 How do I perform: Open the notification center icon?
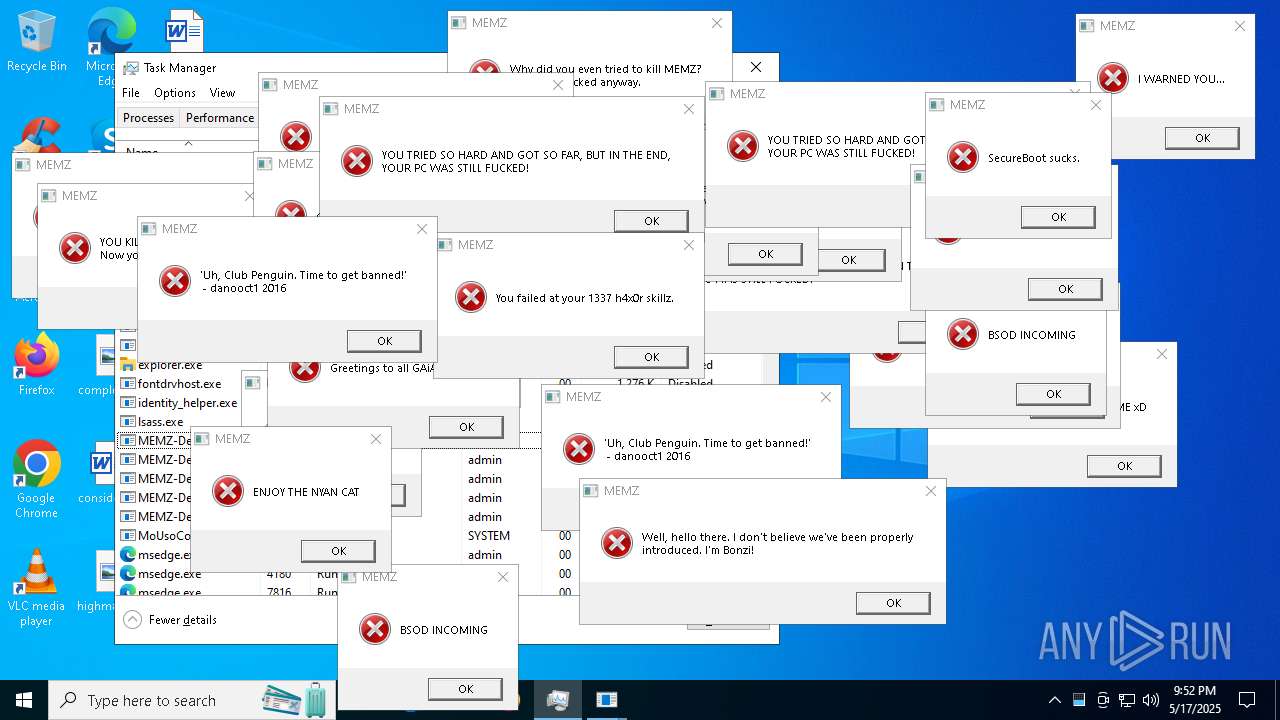pyautogui.click(x=1247, y=700)
